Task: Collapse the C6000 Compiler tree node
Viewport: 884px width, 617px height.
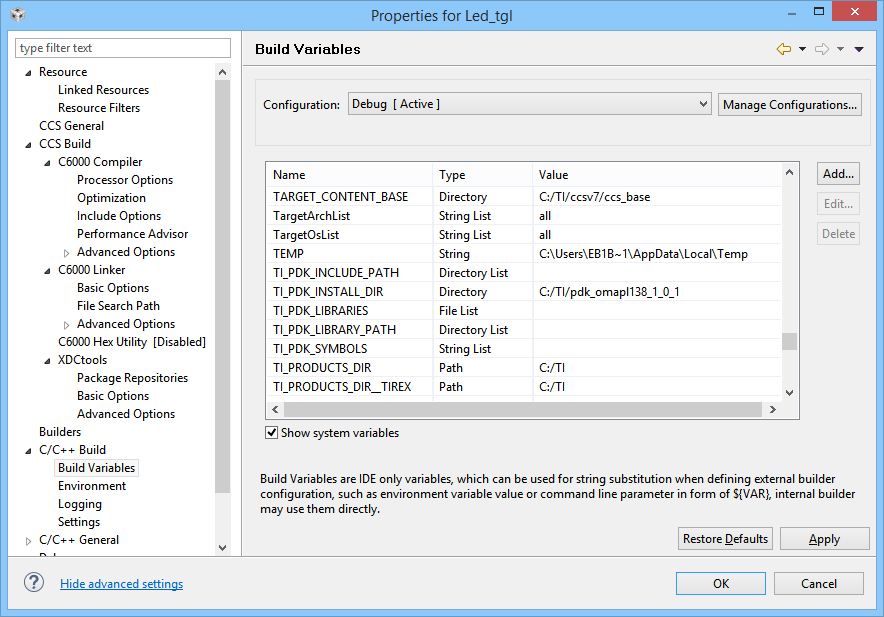Action: pyautogui.click(x=48, y=162)
